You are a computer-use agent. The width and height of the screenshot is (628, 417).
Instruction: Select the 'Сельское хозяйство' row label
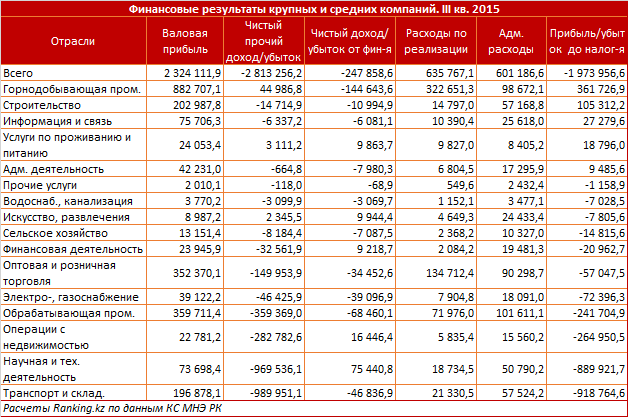[50, 231]
